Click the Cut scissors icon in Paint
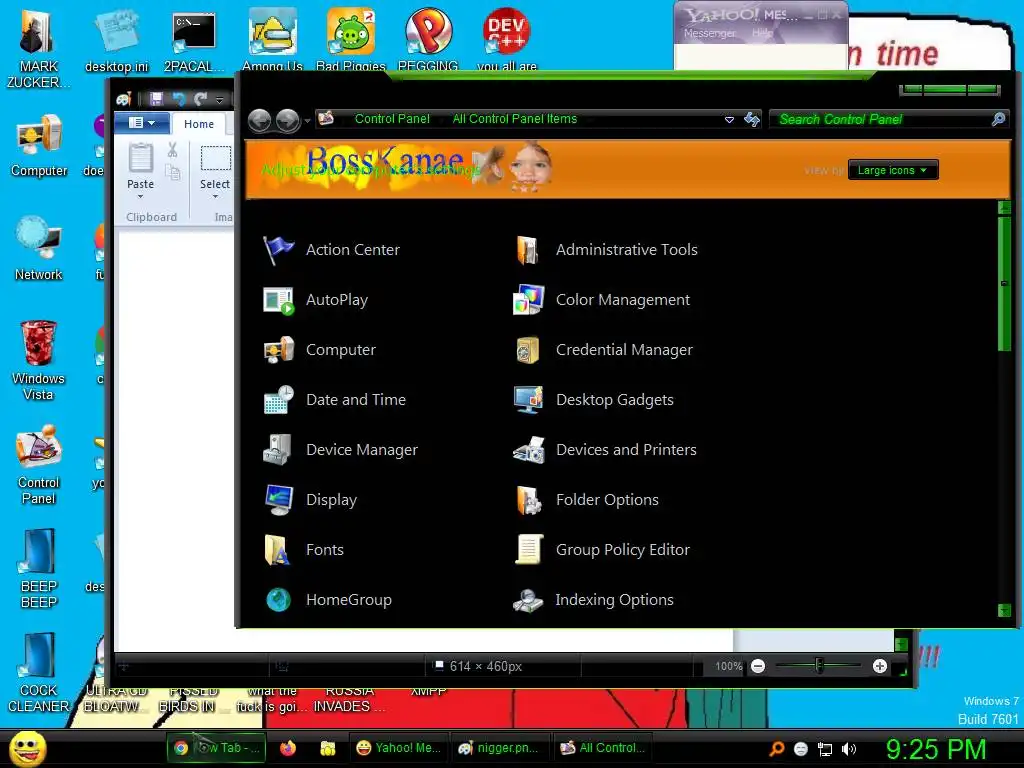The image size is (1024, 768). point(172,150)
